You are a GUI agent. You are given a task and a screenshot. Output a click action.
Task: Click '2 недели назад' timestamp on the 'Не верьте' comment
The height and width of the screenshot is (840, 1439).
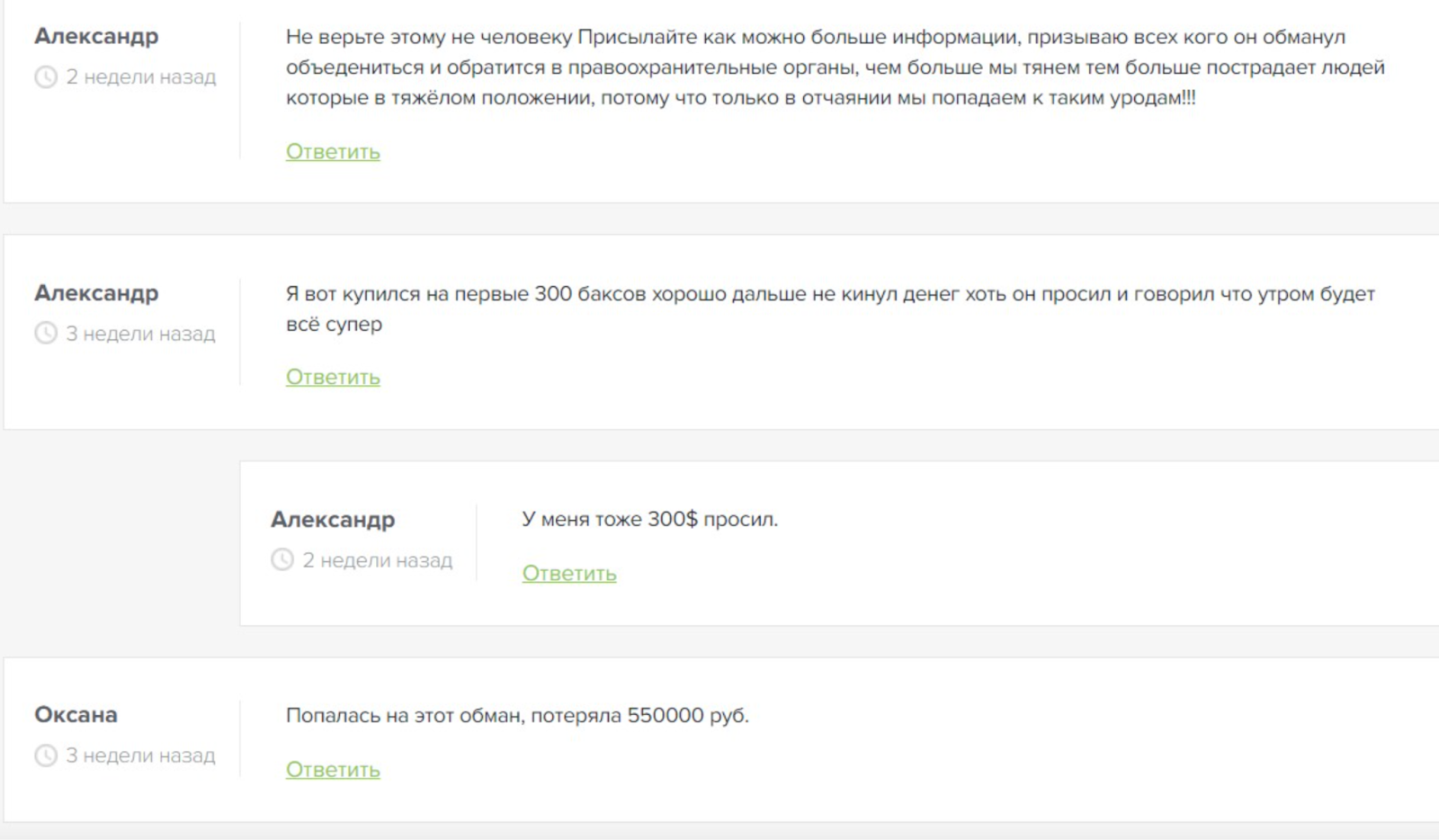(x=141, y=77)
